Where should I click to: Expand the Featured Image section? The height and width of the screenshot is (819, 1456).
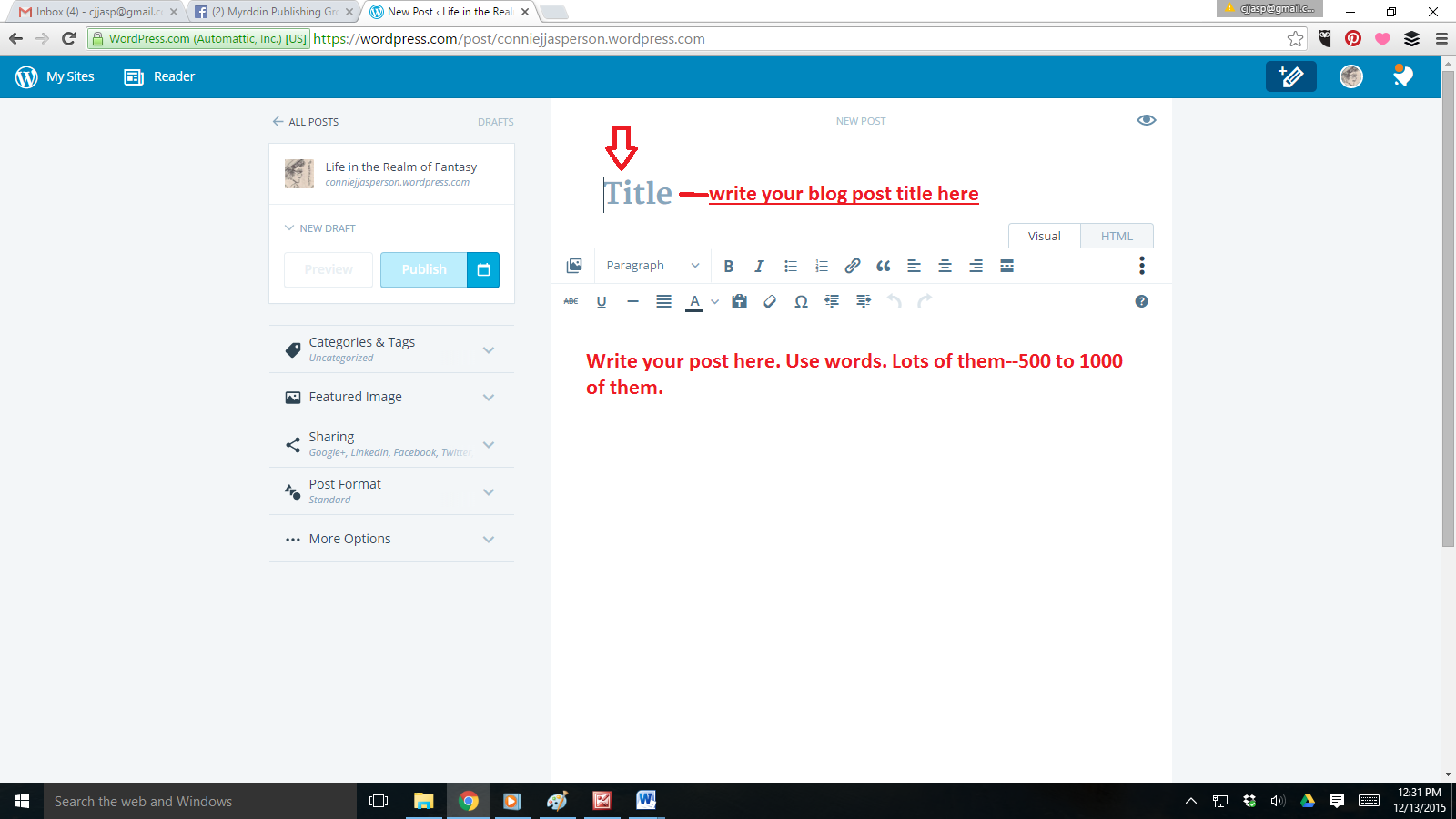391,397
